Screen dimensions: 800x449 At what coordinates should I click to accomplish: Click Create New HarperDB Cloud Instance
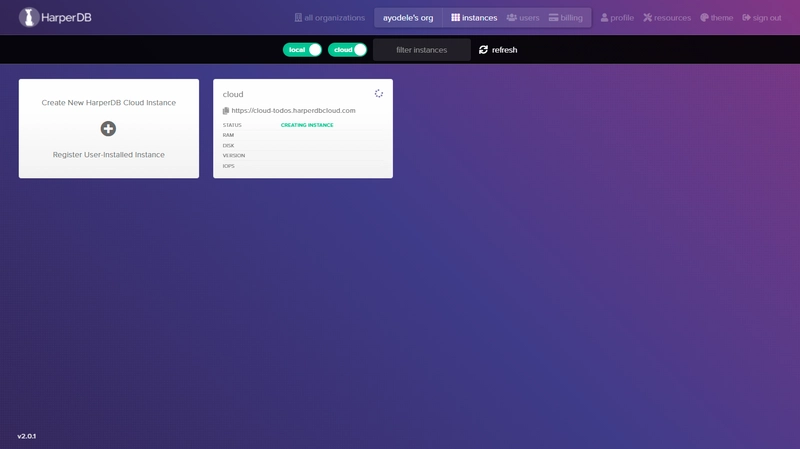(109, 103)
